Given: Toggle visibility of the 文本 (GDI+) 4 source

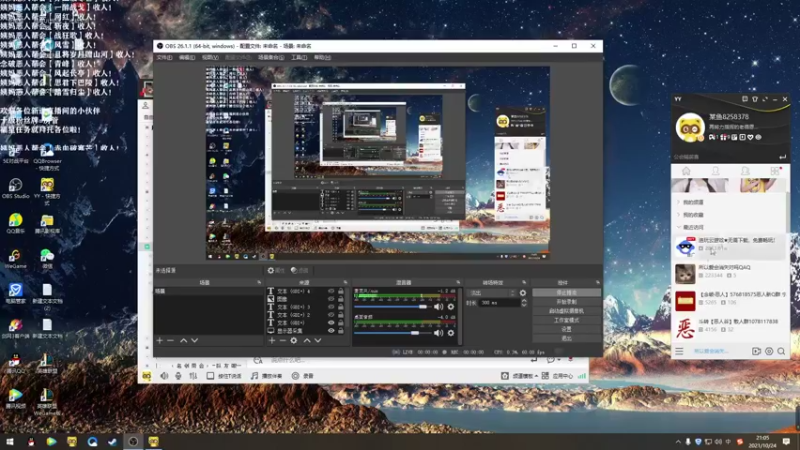Looking at the screenshot, I should [x=331, y=291].
